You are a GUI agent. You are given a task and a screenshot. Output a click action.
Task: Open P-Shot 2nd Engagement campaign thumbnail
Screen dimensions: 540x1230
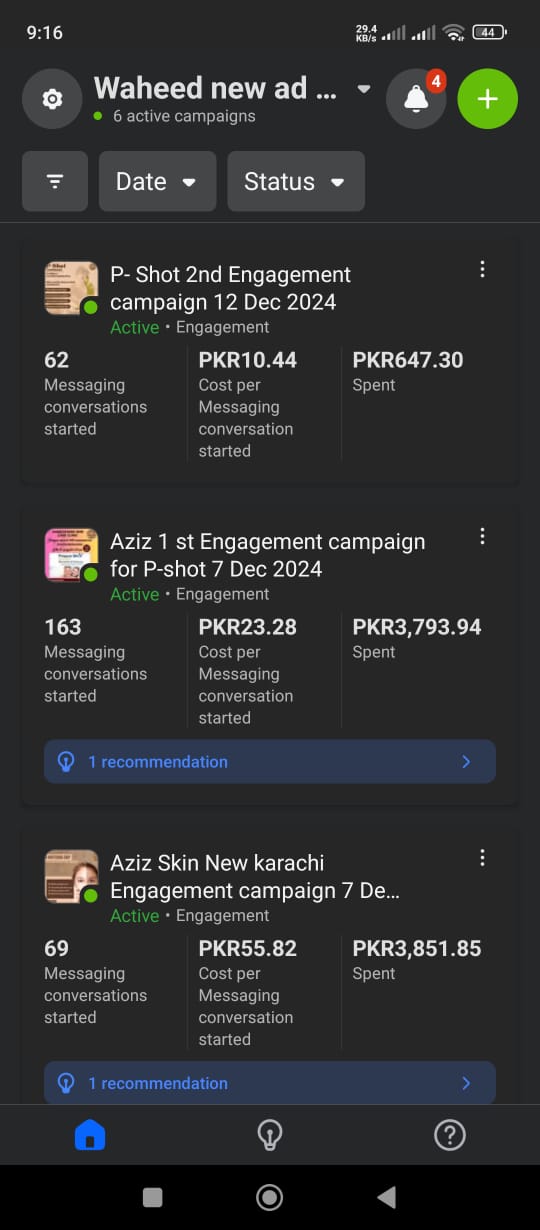[x=71, y=288]
